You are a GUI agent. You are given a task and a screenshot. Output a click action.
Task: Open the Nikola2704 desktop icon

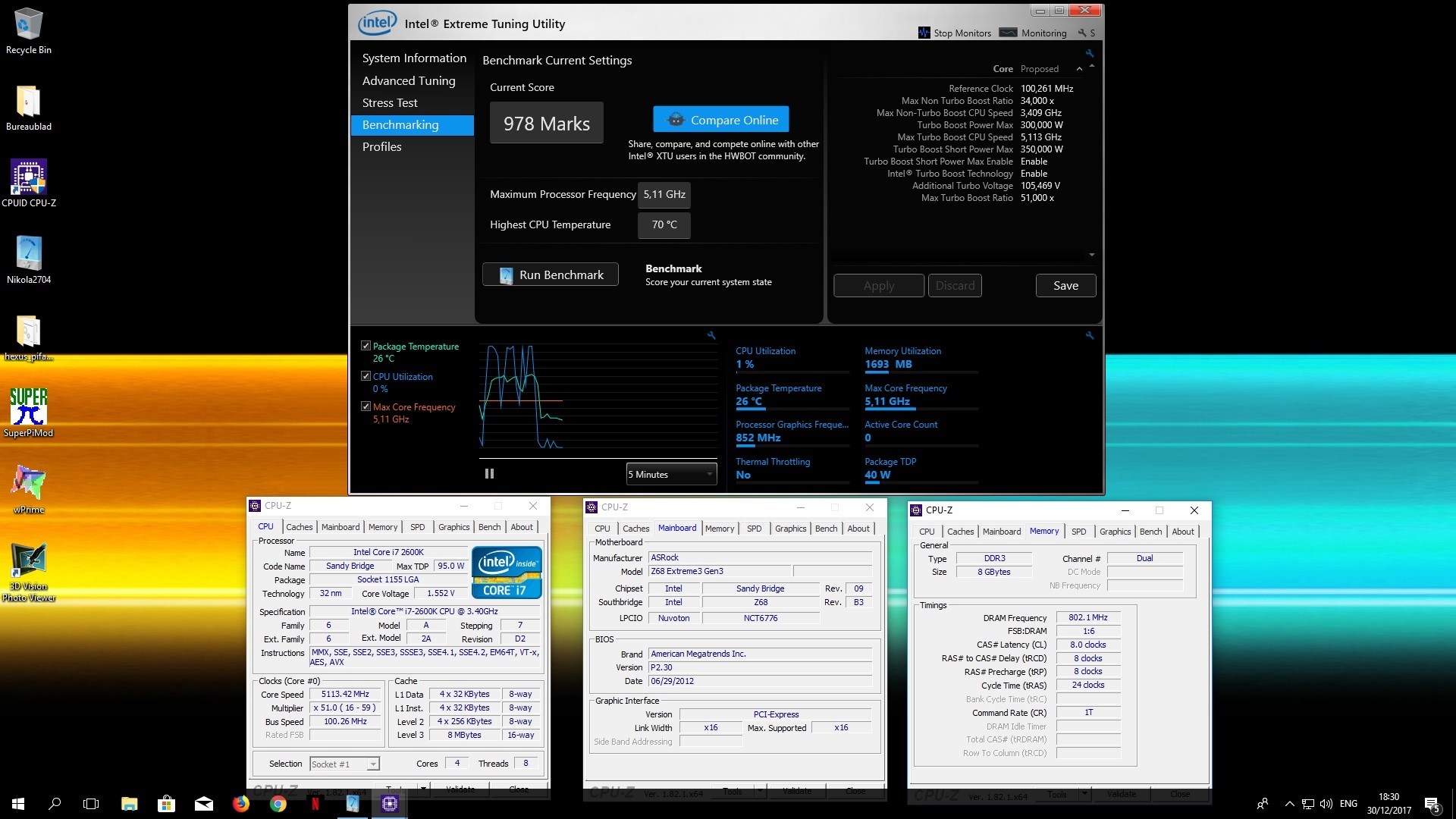pos(29,260)
